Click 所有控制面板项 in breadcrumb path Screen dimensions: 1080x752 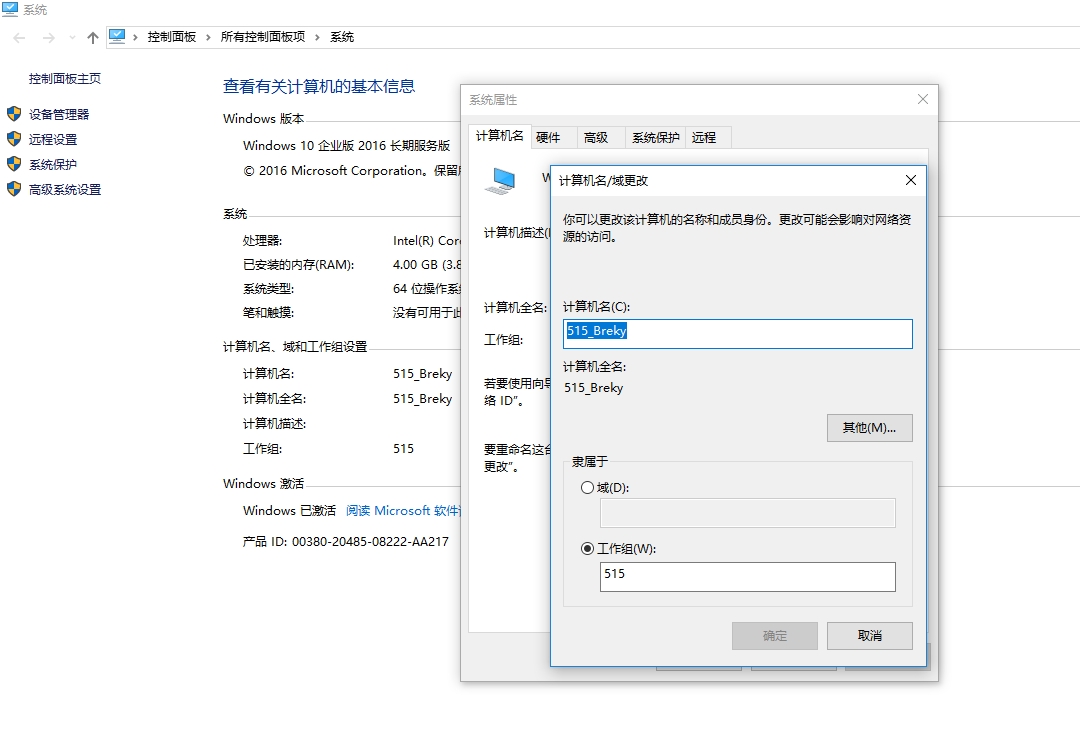coord(262,37)
